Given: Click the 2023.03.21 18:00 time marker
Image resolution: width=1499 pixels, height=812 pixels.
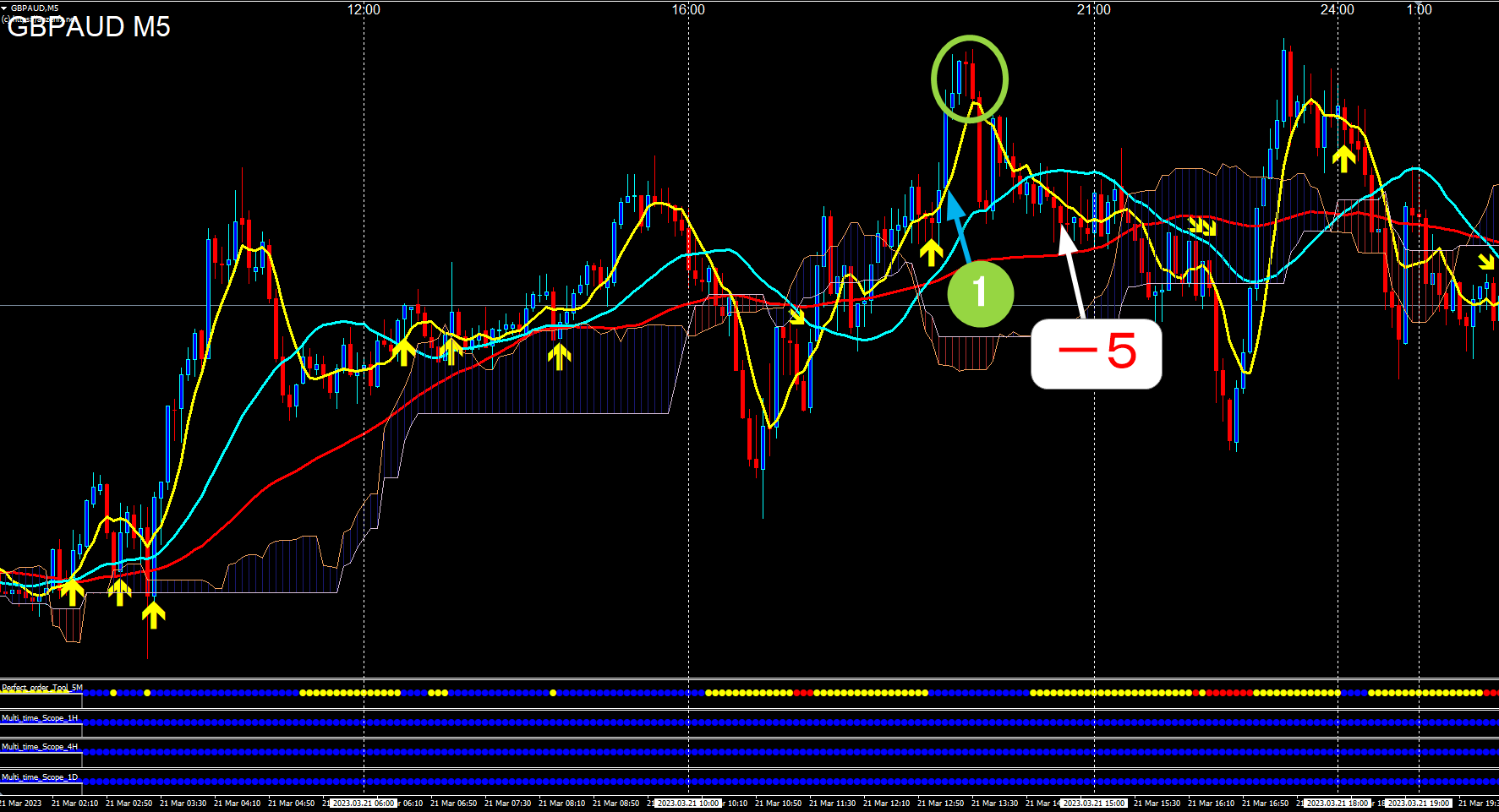Looking at the screenshot, I should 1338,804.
